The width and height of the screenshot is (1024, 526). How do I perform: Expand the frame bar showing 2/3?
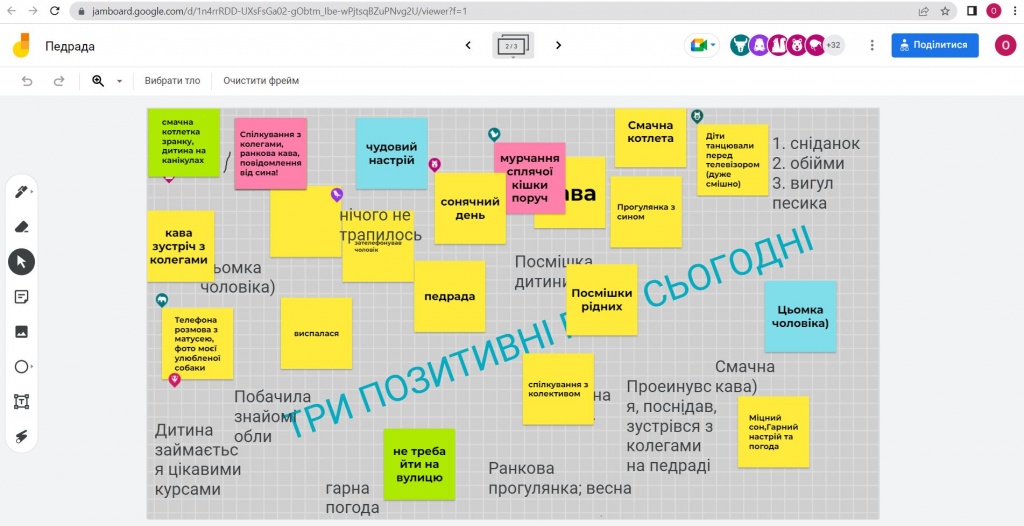[x=513, y=46]
